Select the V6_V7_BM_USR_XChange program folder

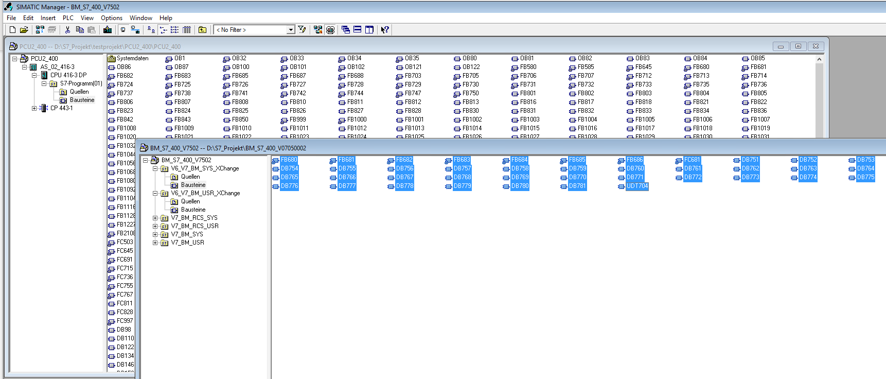(205, 193)
